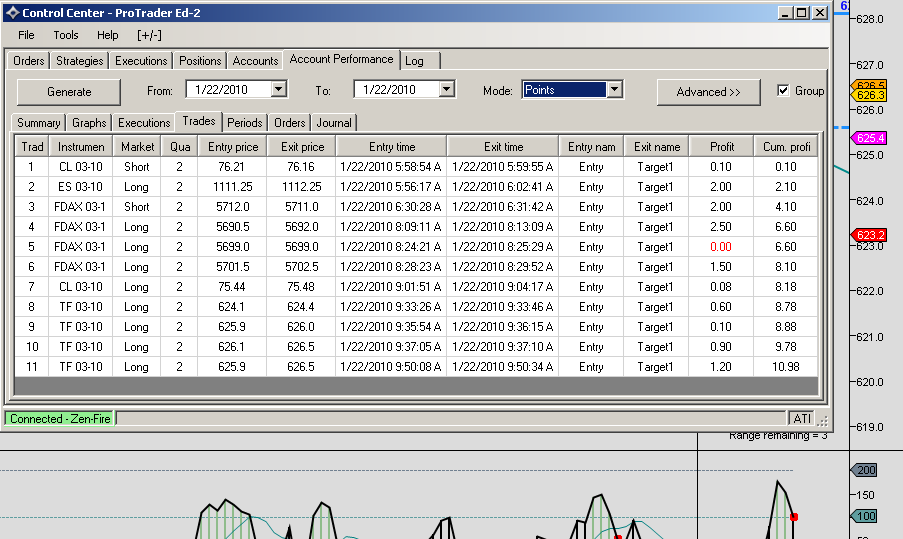Click exit price cell 5711.0
Image resolution: width=903 pixels, height=539 pixels.
click(301, 207)
